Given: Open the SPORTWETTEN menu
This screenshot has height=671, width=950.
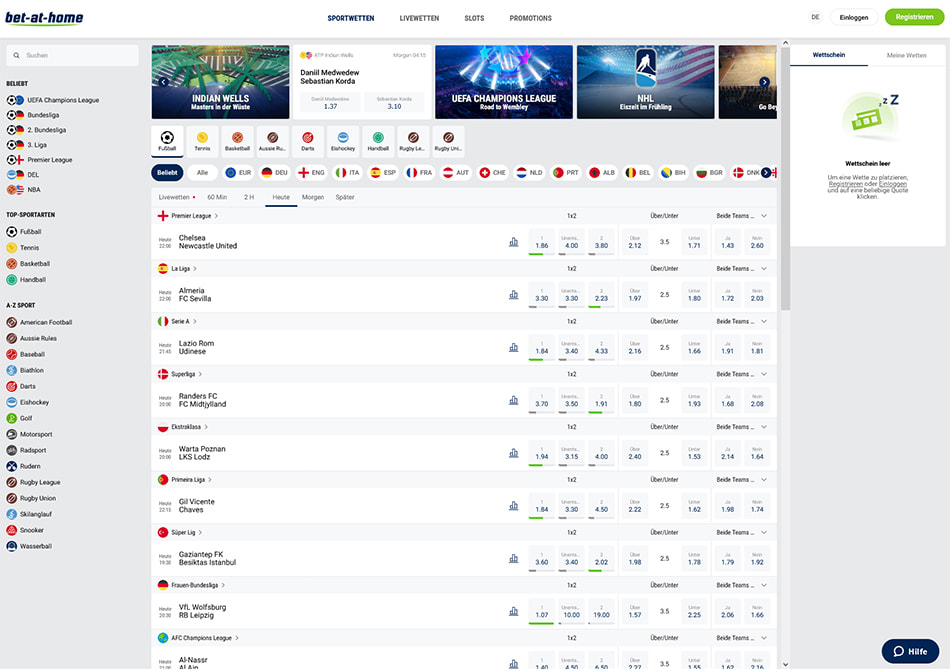Looking at the screenshot, I should [351, 18].
